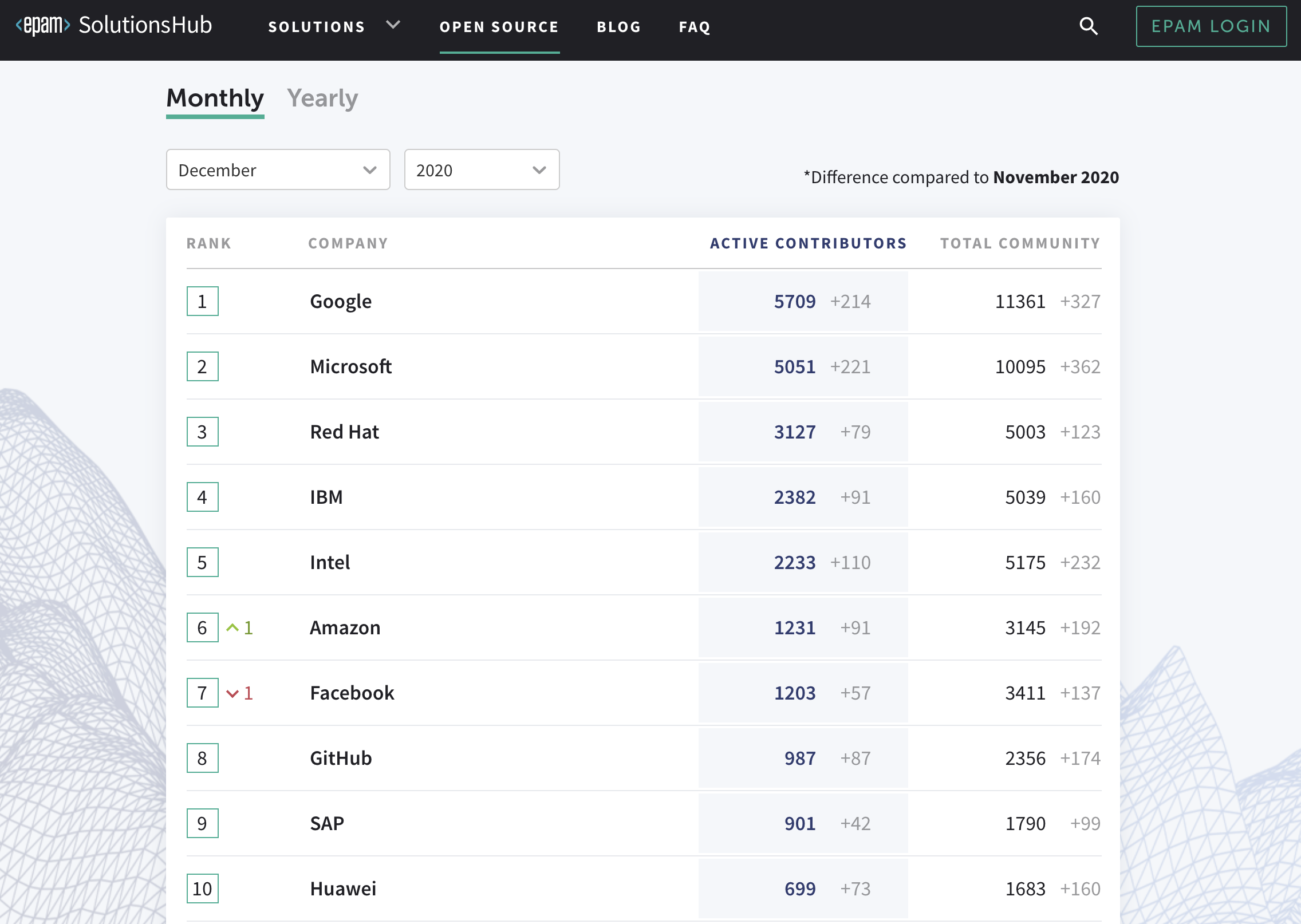Select Microsoft company name
1301x924 pixels.
point(351,366)
